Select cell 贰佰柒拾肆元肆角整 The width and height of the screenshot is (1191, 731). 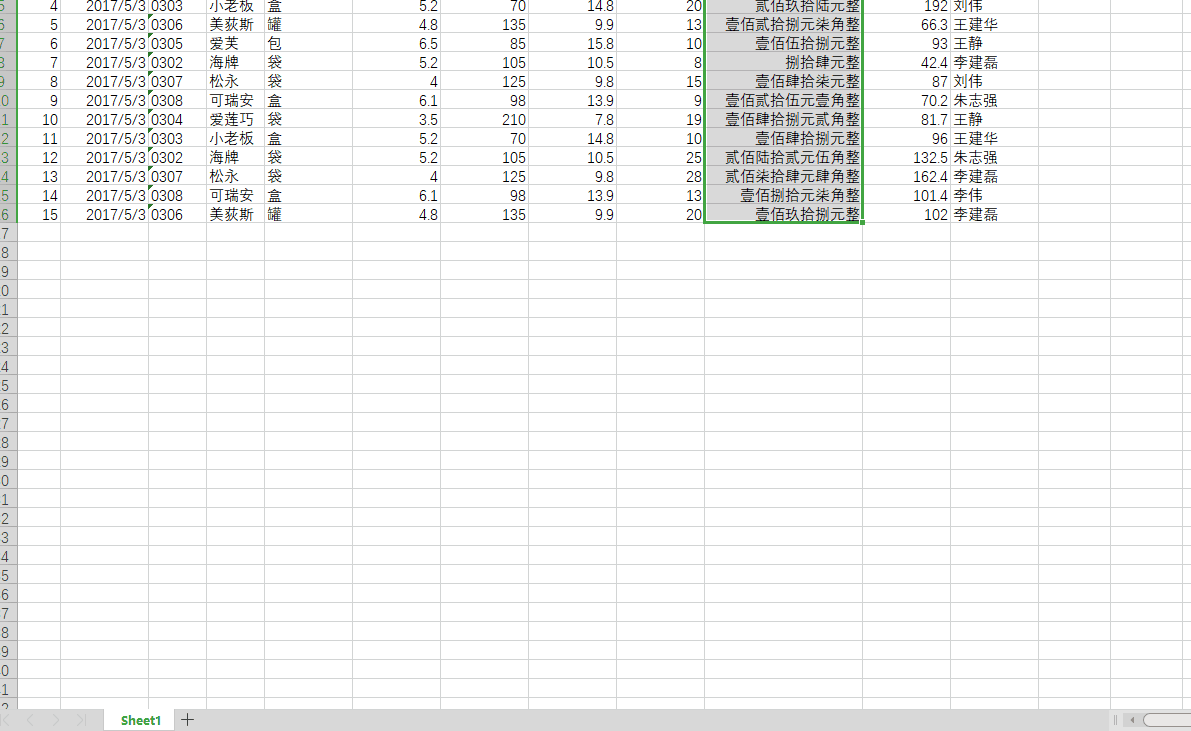[784, 176]
